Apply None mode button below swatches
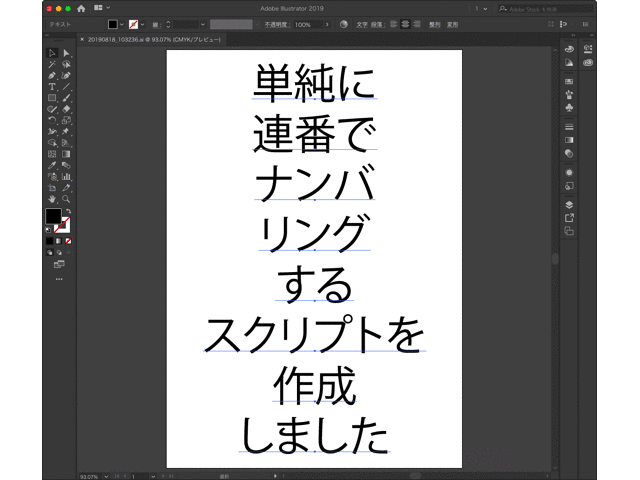Image resolution: width=640 pixels, height=480 pixels. tap(69, 241)
